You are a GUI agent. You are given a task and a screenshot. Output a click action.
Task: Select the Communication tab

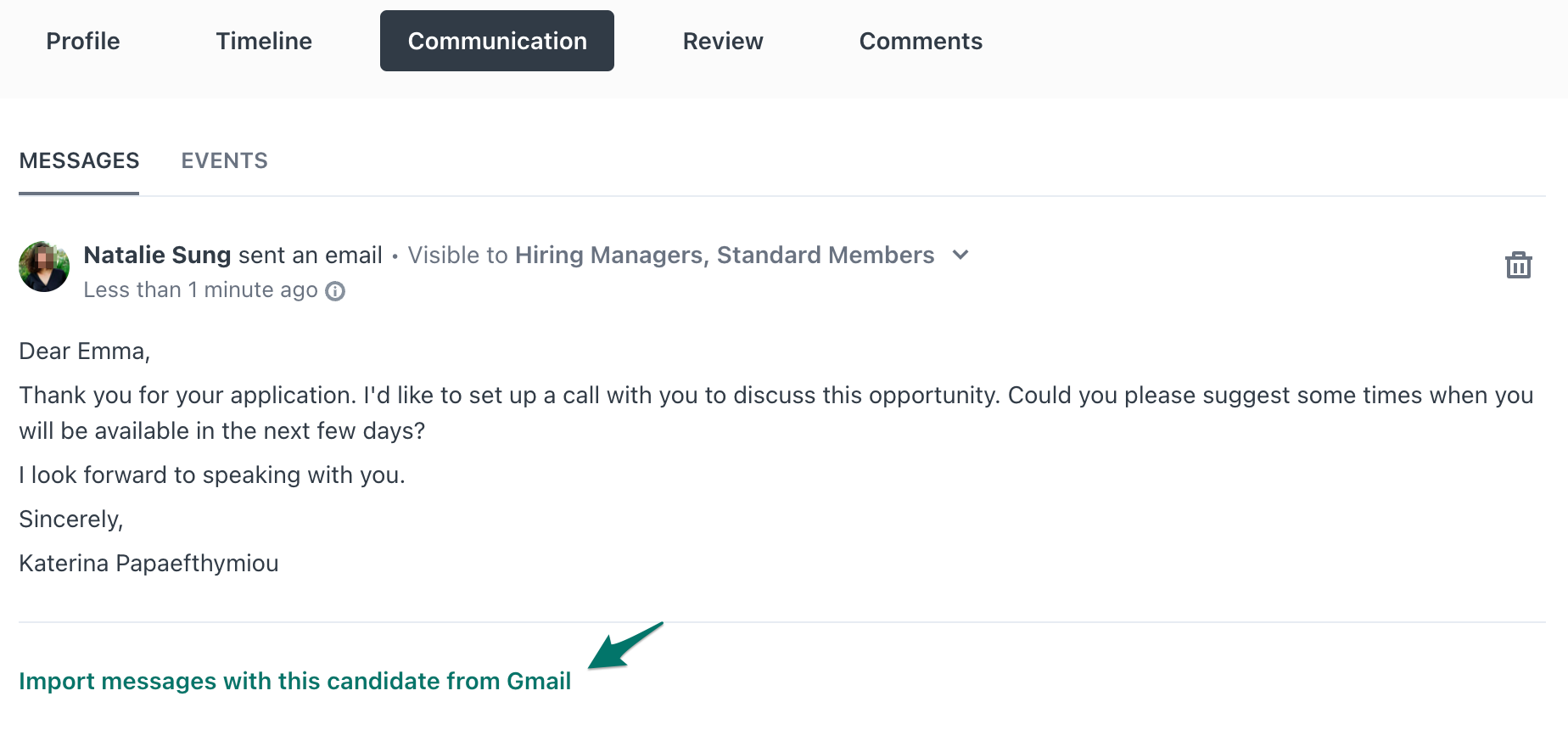[x=496, y=40]
